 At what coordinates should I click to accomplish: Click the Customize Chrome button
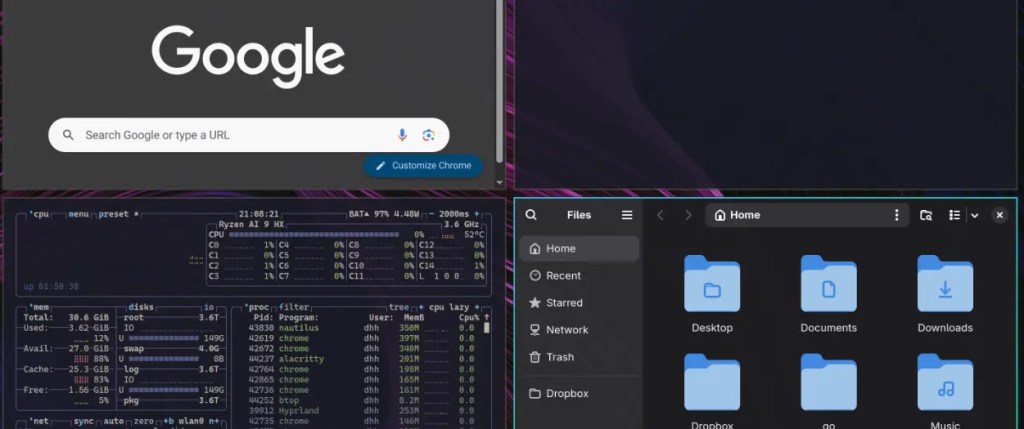pyautogui.click(x=423, y=165)
